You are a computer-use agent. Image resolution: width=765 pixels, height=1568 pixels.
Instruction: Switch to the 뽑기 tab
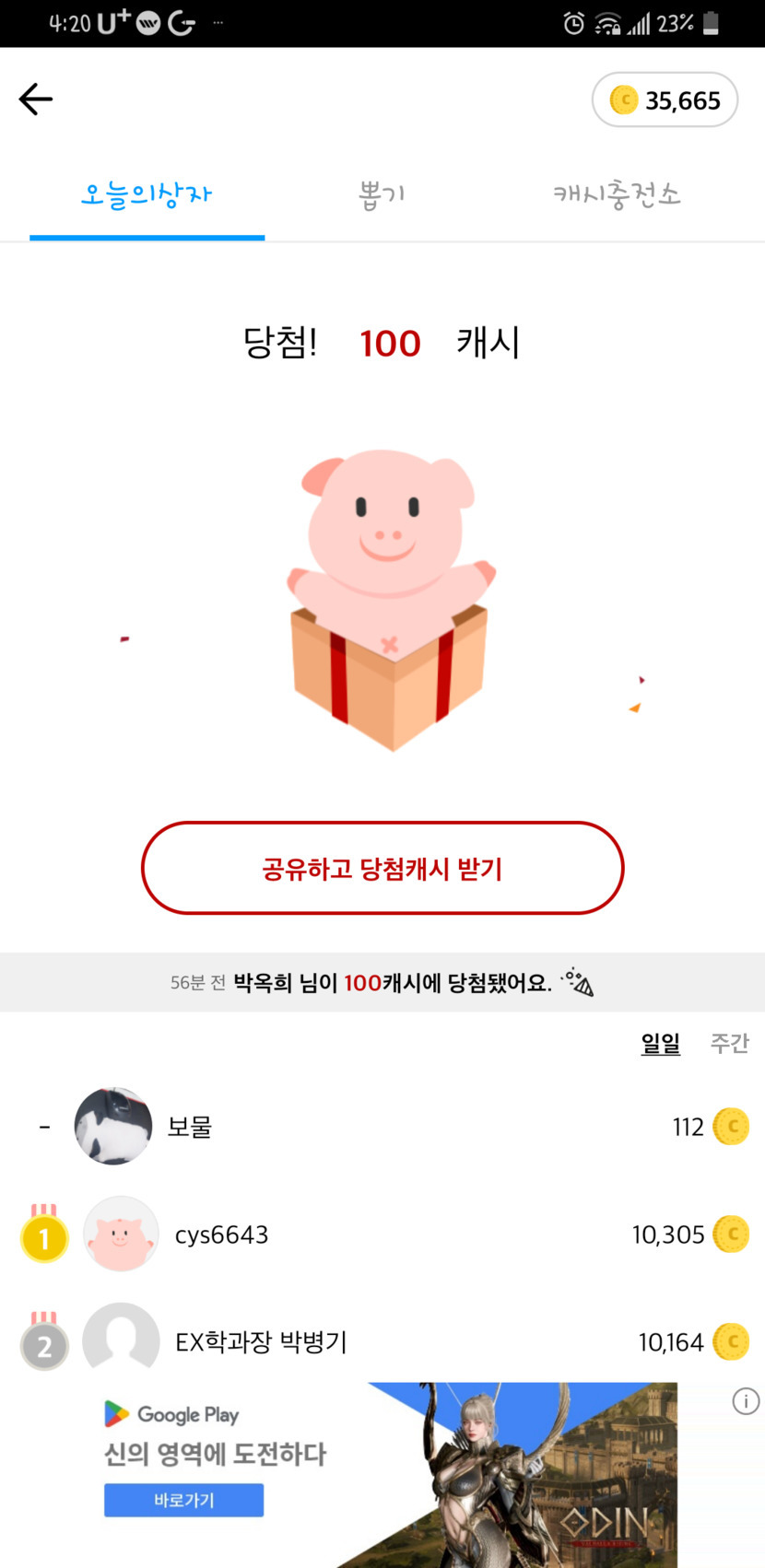(x=382, y=195)
